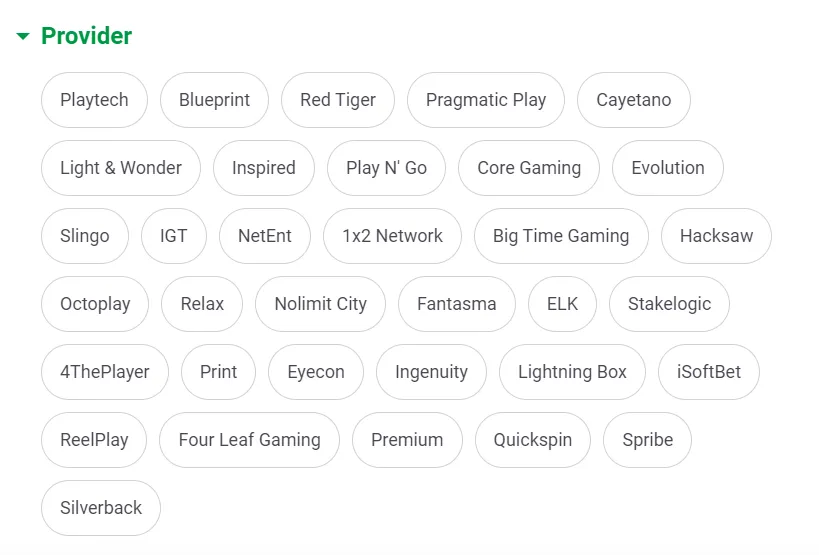Select the IGT filter
Screen dimensions: 819x555
tap(174, 236)
